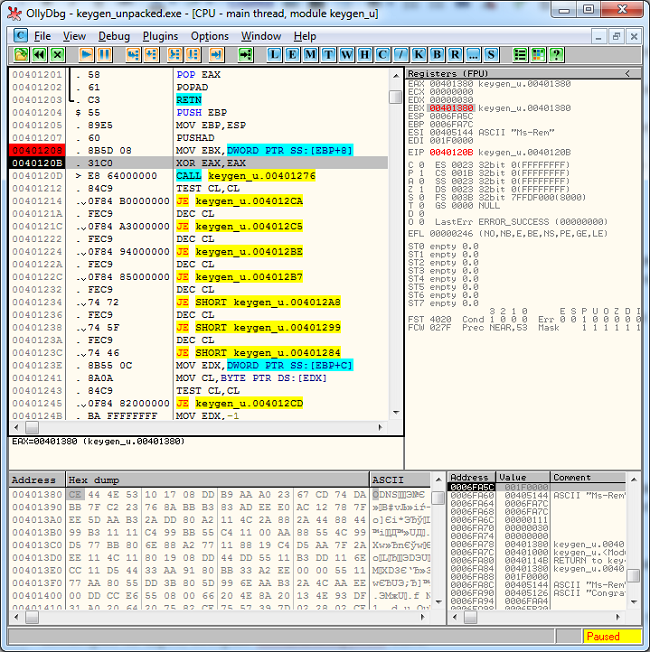This screenshot has height=652, width=650.
Task: Show References via the R button
Action: 455,54
